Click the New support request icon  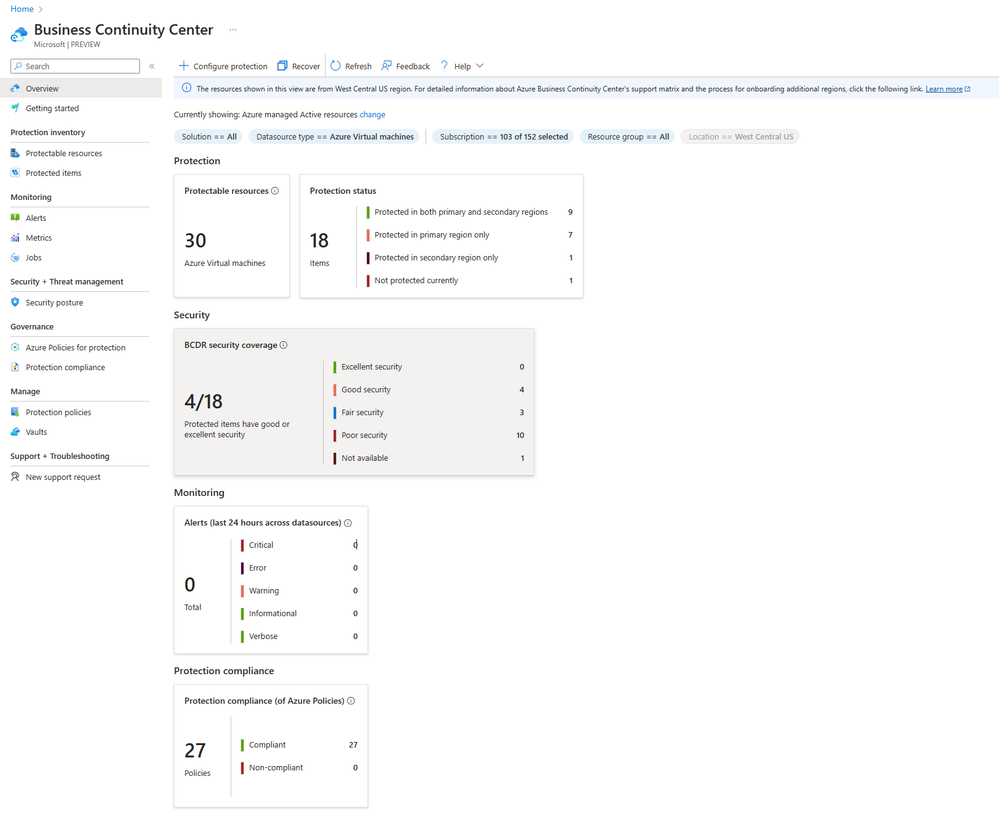[15, 477]
